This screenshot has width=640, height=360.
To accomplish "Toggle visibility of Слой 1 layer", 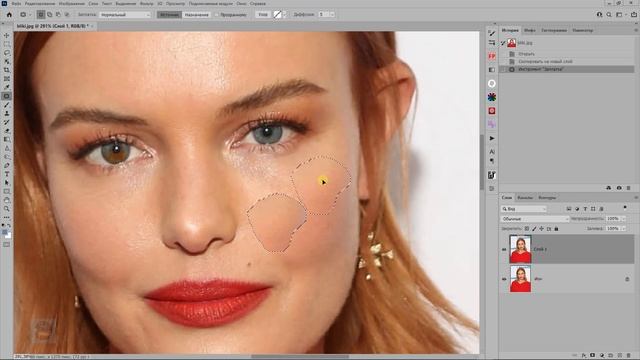I will tap(504, 249).
